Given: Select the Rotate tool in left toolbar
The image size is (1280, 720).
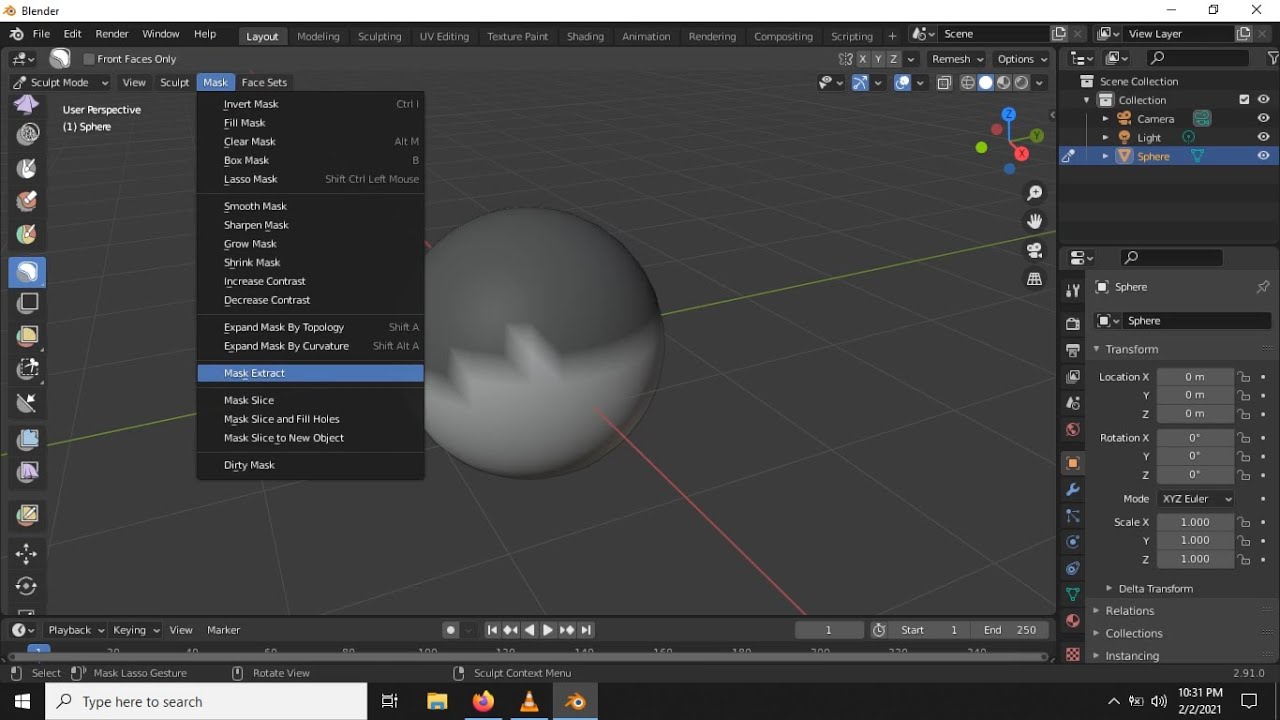Looking at the screenshot, I should (27, 586).
